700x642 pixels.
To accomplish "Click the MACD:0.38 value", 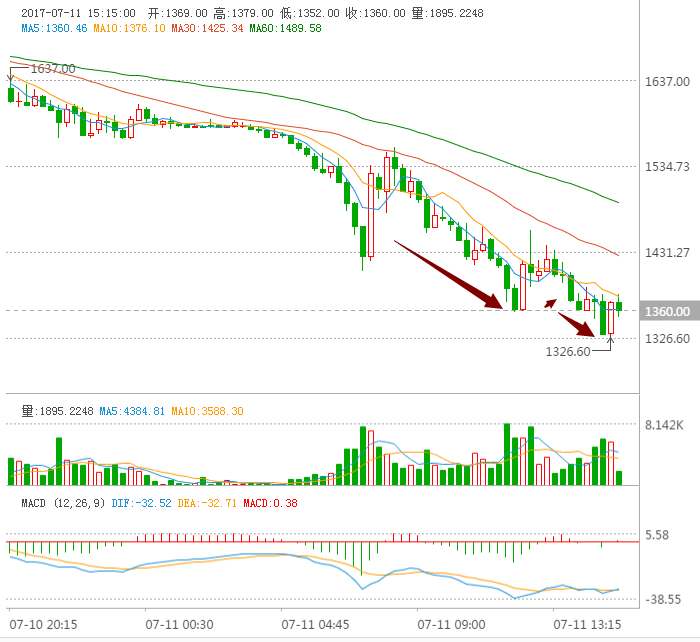I will (x=270, y=503).
